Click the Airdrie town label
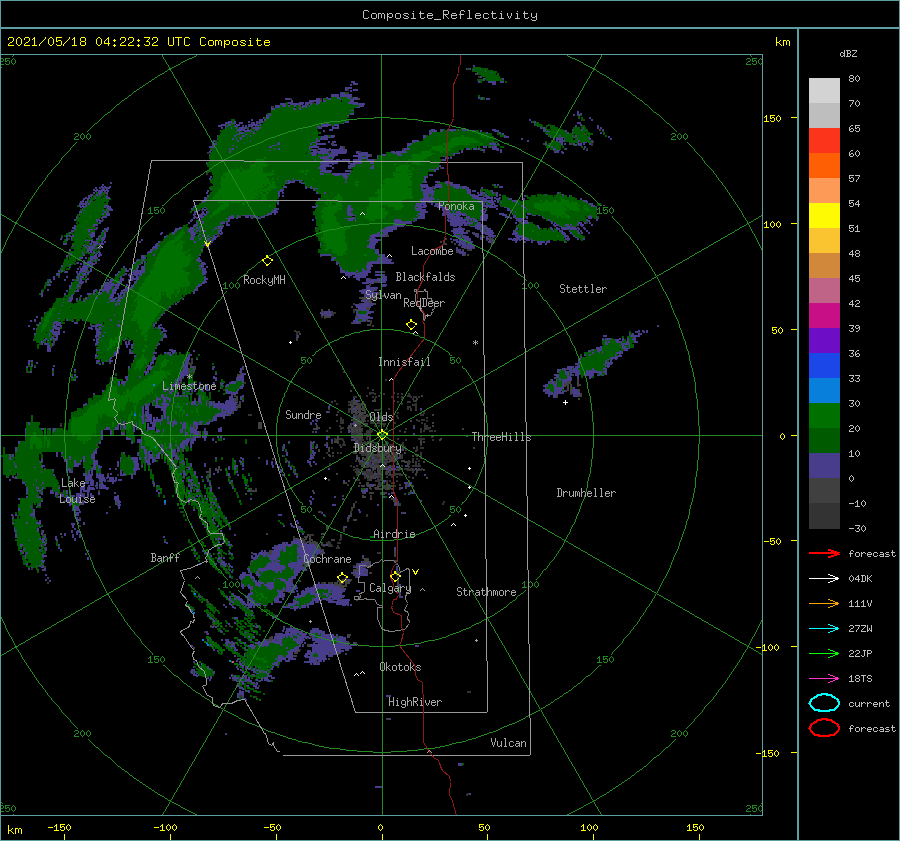 pyautogui.click(x=394, y=534)
